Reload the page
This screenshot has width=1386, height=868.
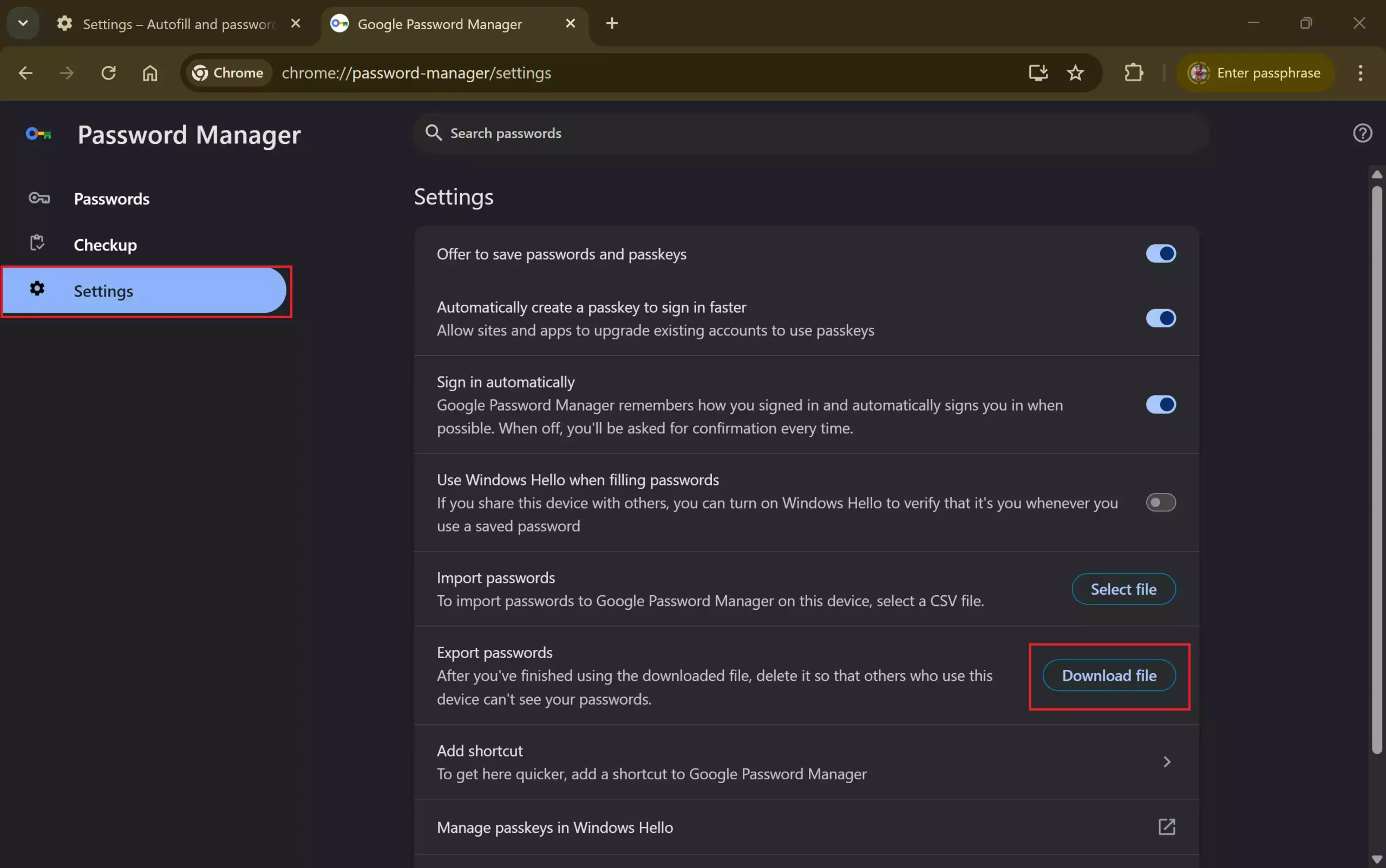109,73
